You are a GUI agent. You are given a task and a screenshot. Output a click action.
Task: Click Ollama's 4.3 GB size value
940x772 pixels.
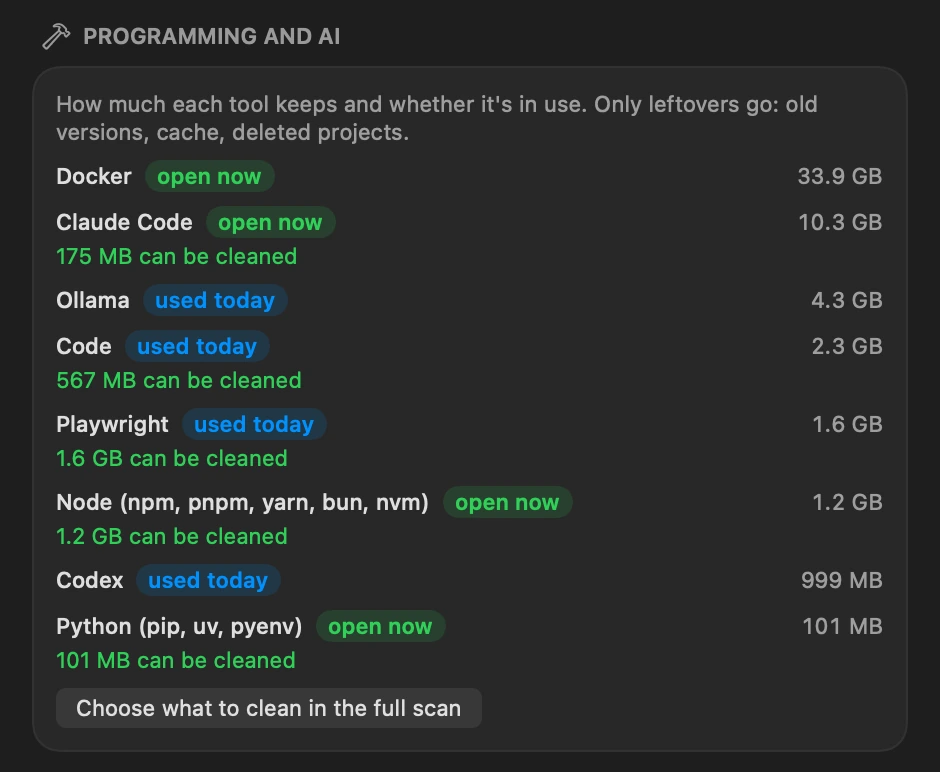coord(846,300)
